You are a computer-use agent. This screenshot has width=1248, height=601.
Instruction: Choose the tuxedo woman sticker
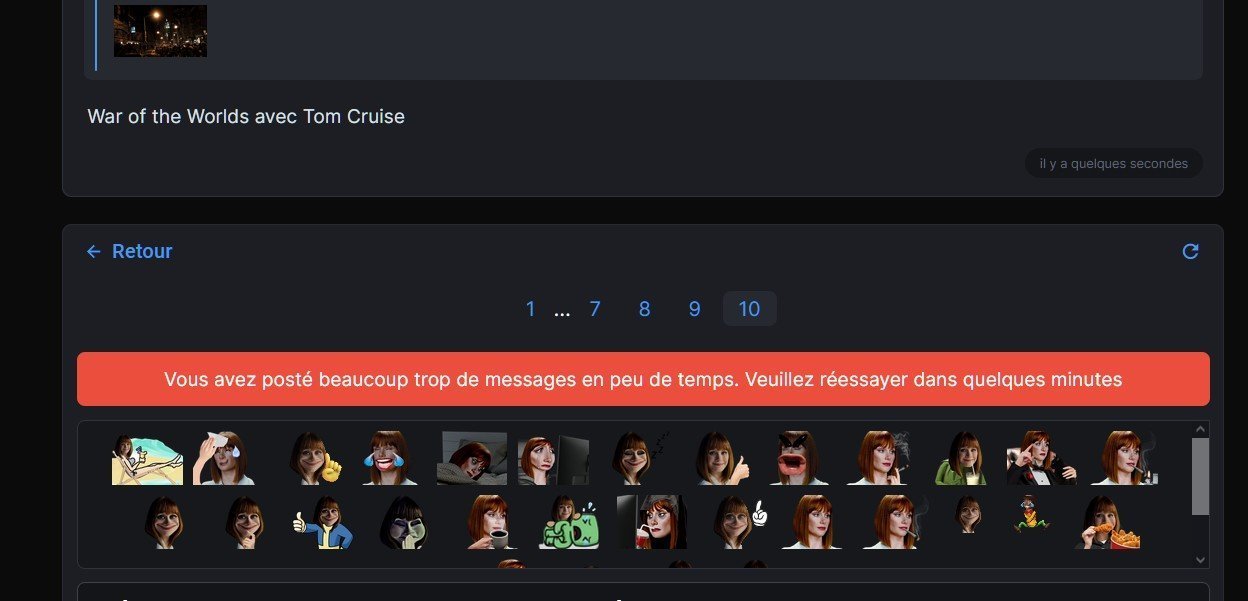1041,458
